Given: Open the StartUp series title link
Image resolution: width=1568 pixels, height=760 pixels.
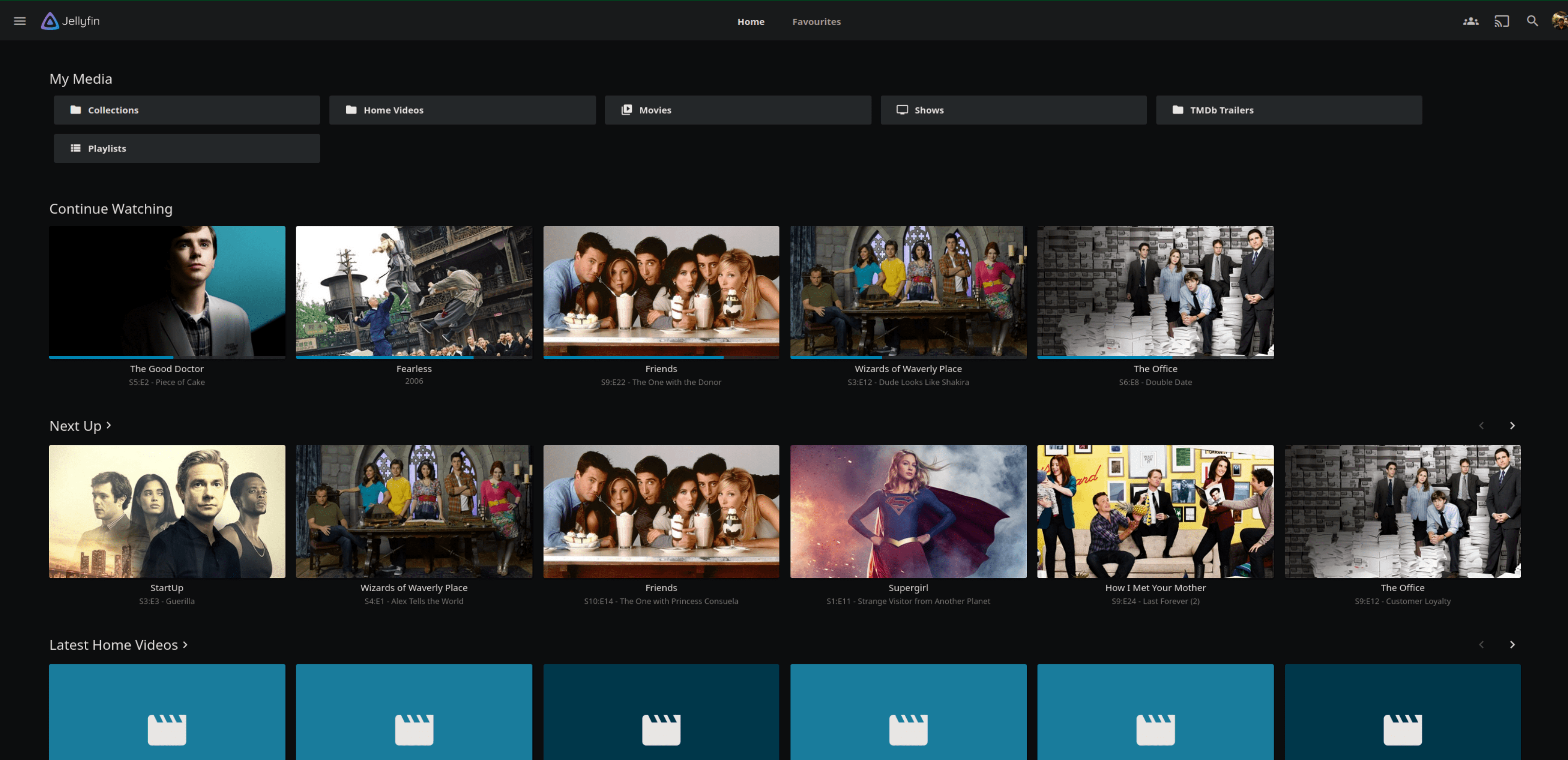Looking at the screenshot, I should [x=167, y=588].
